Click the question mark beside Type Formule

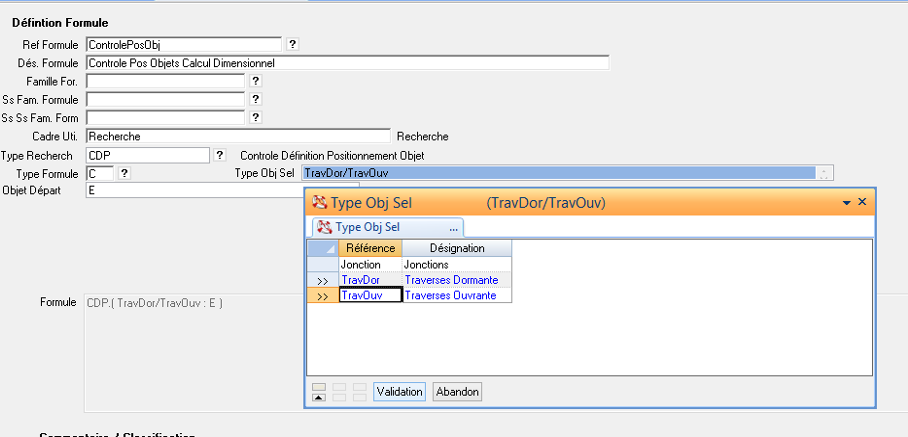tap(124, 173)
